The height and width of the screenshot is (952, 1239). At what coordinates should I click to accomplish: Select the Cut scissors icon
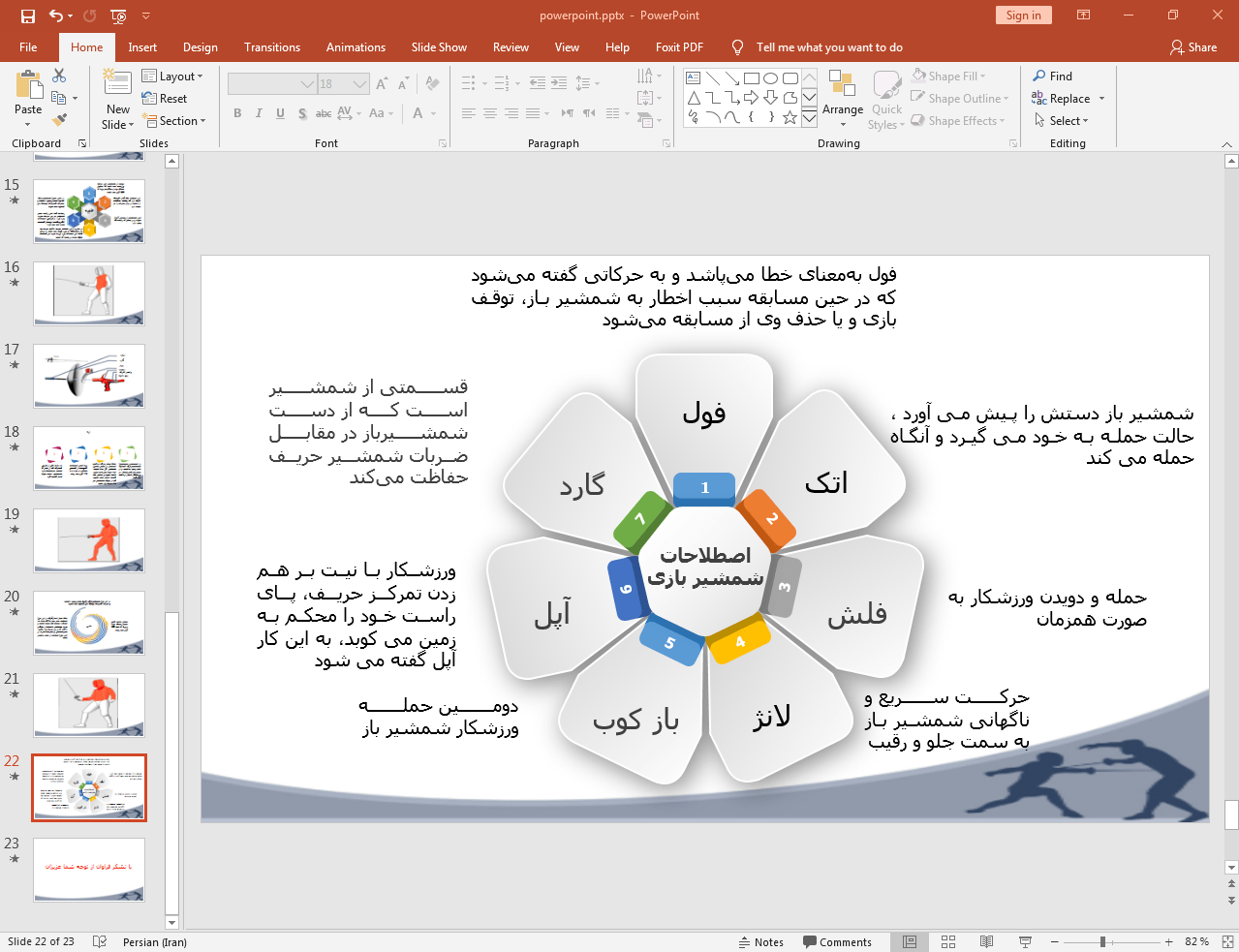tap(59, 76)
